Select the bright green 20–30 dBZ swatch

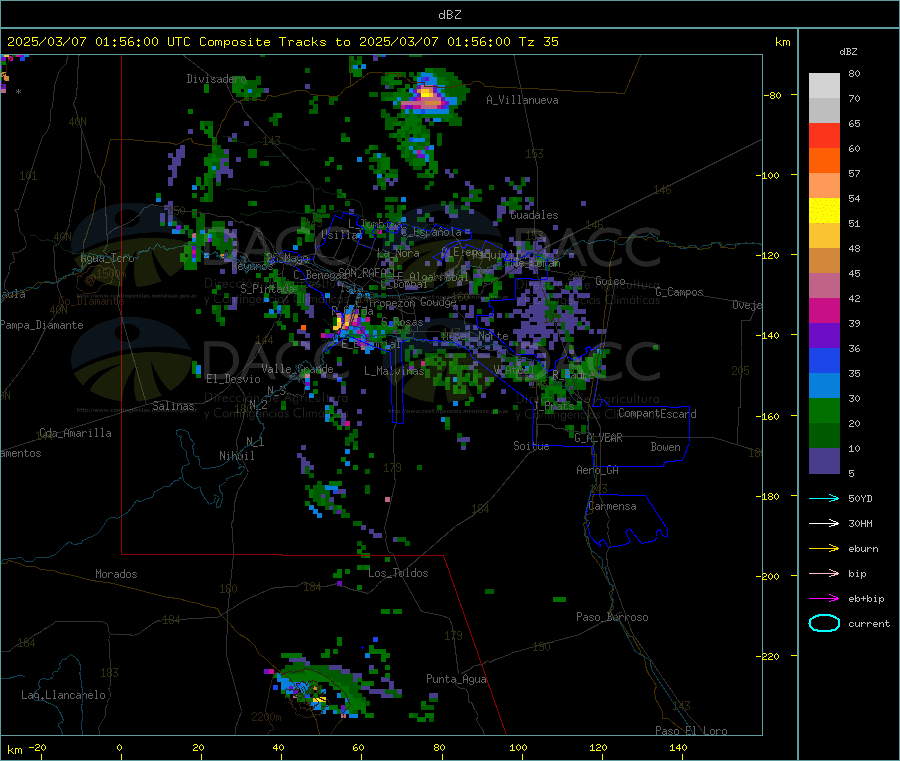(824, 410)
